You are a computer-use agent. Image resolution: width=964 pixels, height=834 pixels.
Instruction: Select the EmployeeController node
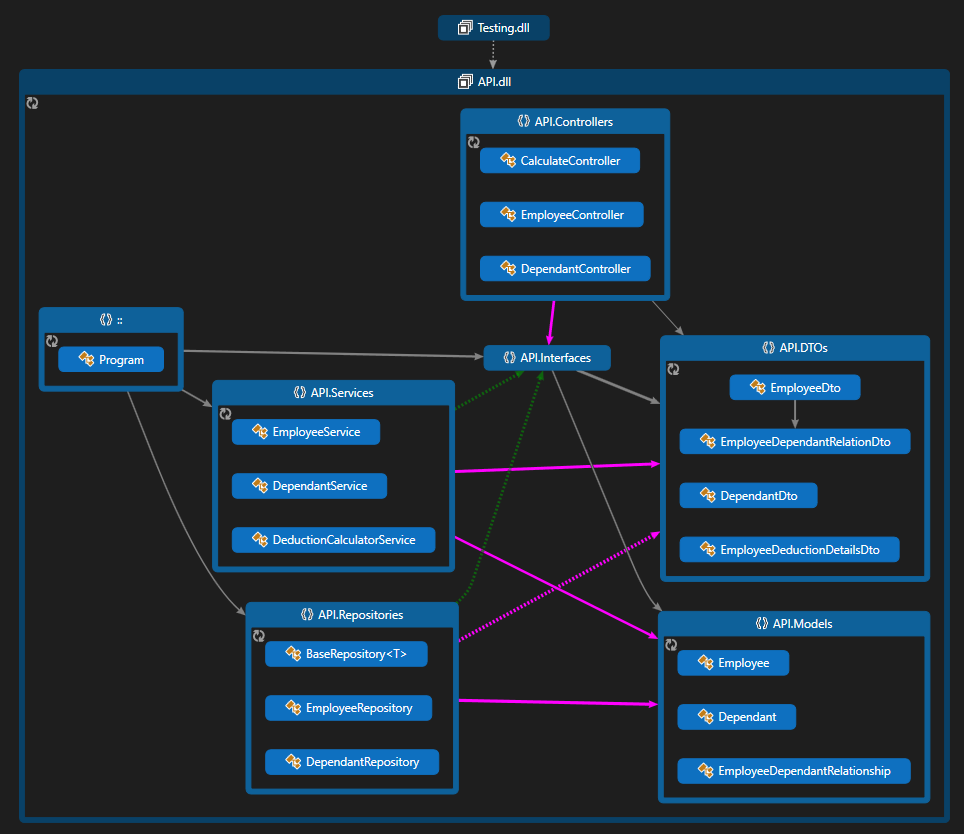click(x=561, y=214)
